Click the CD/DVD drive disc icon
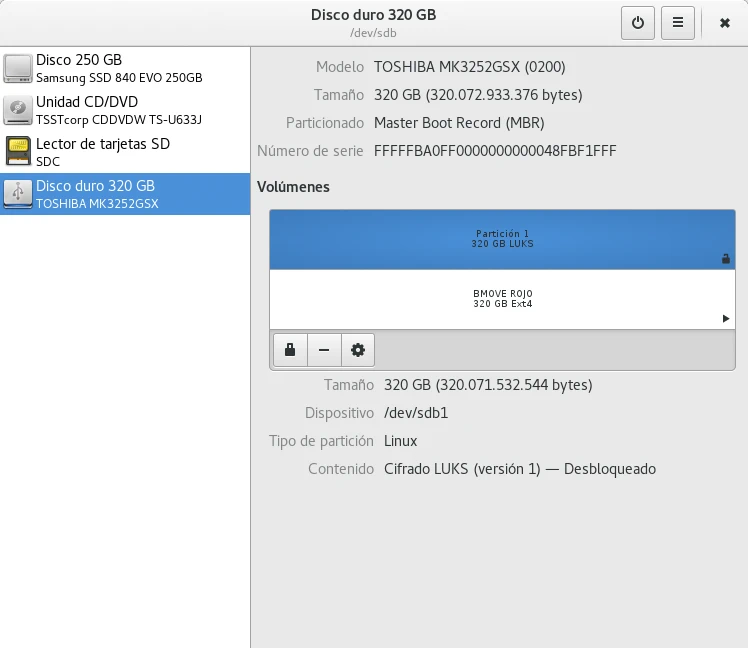Screen dimensions: 748x648 18,109
